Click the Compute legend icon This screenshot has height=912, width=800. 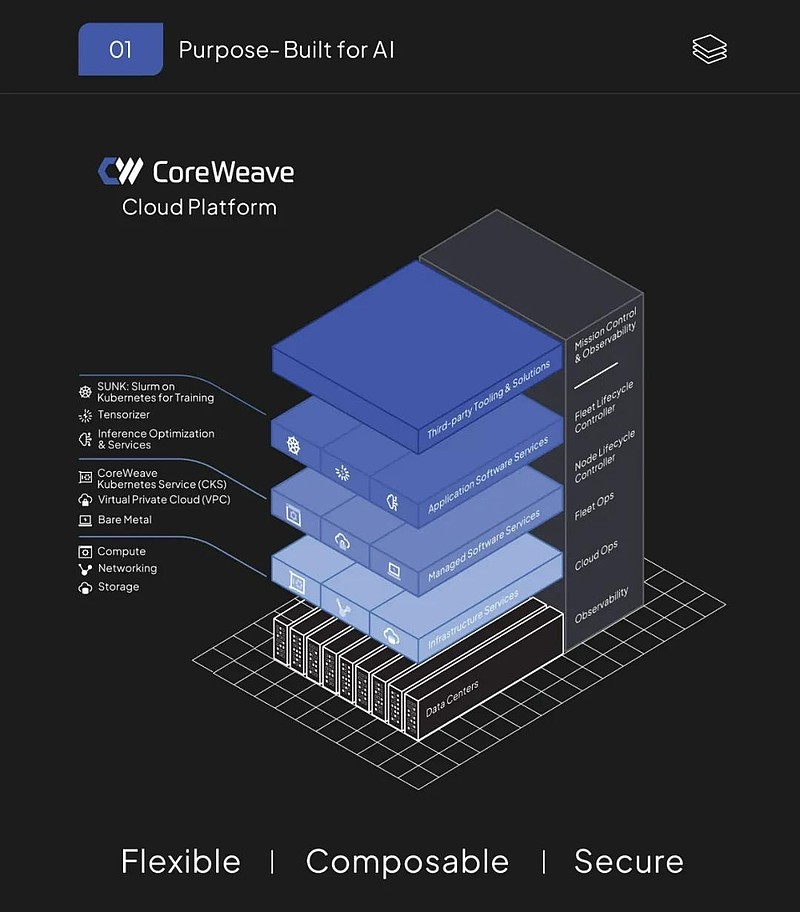click(x=86, y=551)
